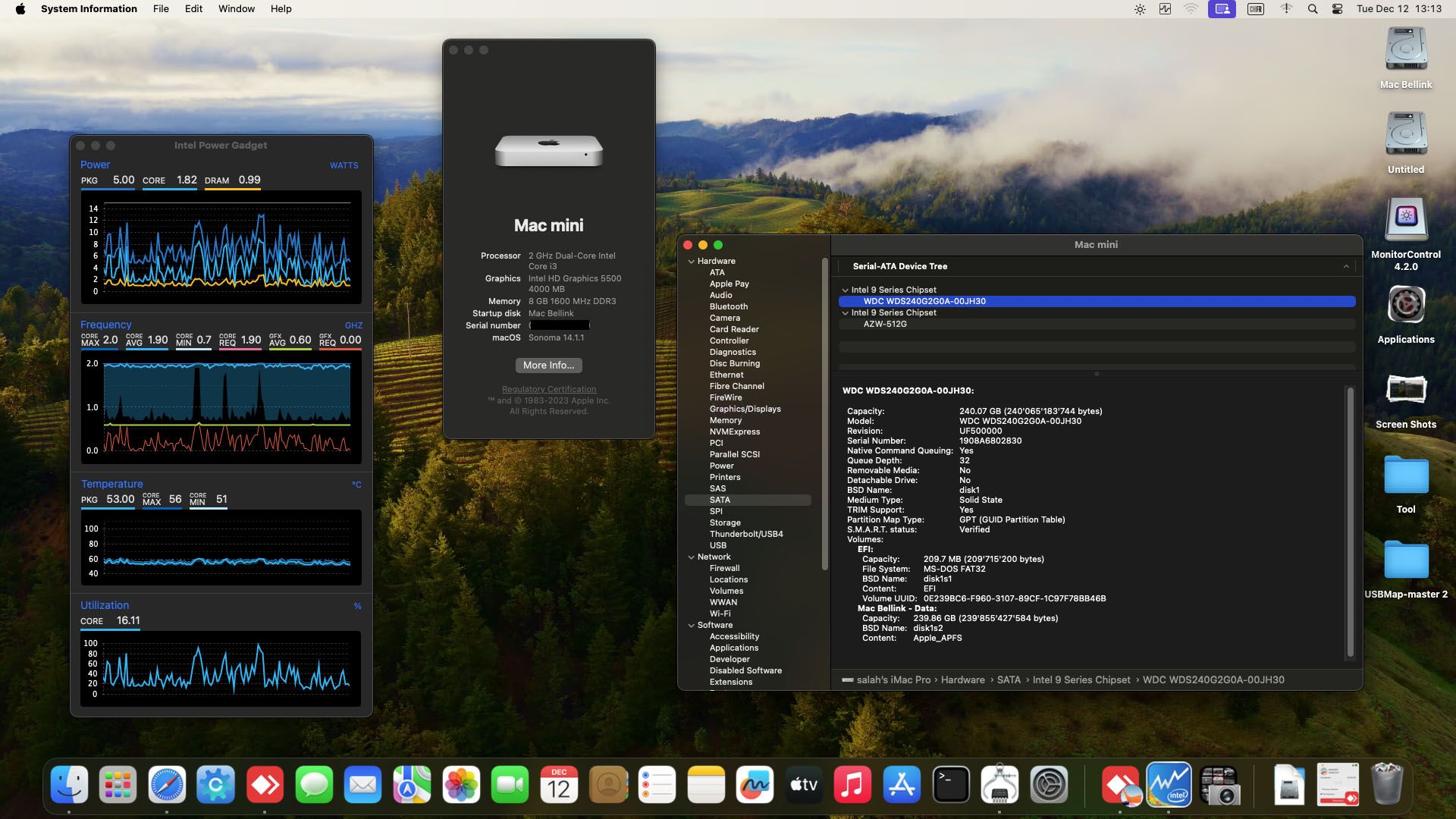Click the screen sharing menu bar icon

click(1222, 9)
